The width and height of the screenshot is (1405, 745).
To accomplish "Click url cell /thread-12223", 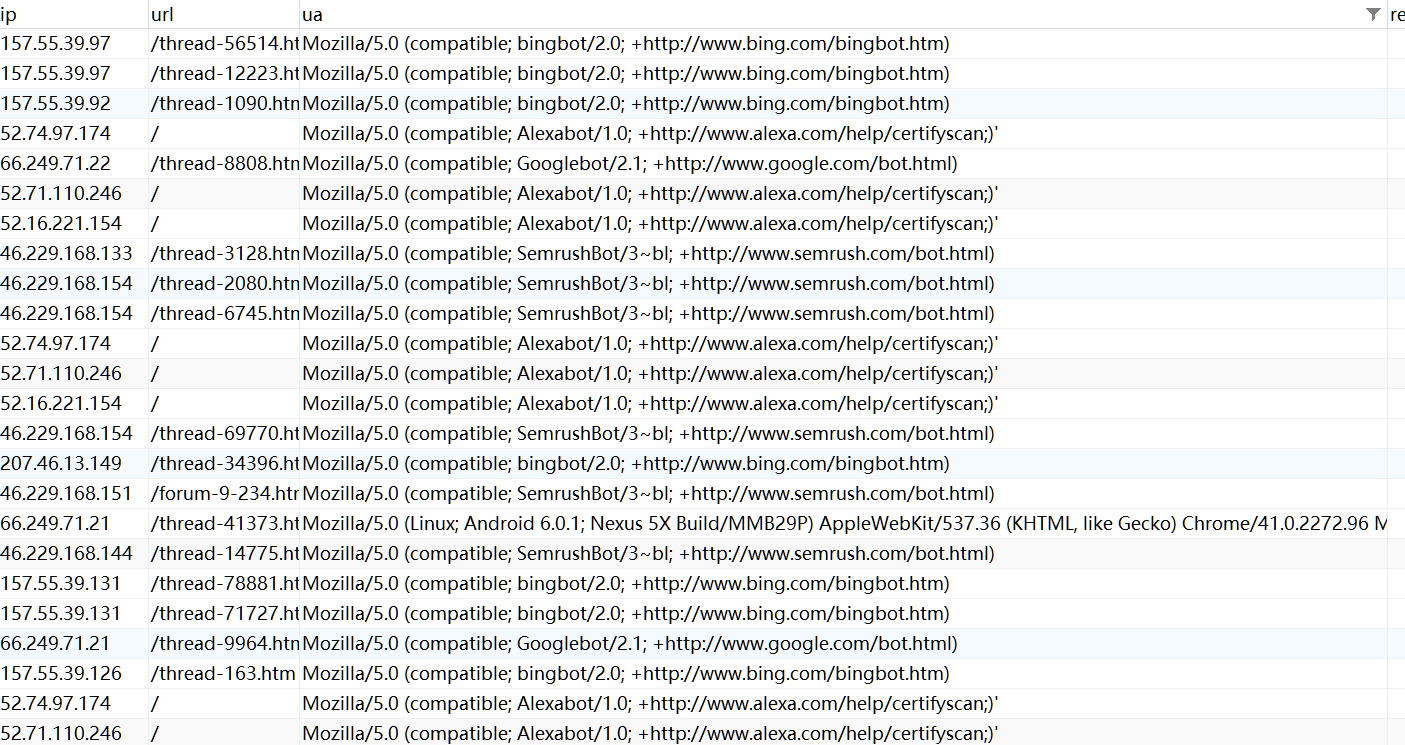I will tap(224, 74).
